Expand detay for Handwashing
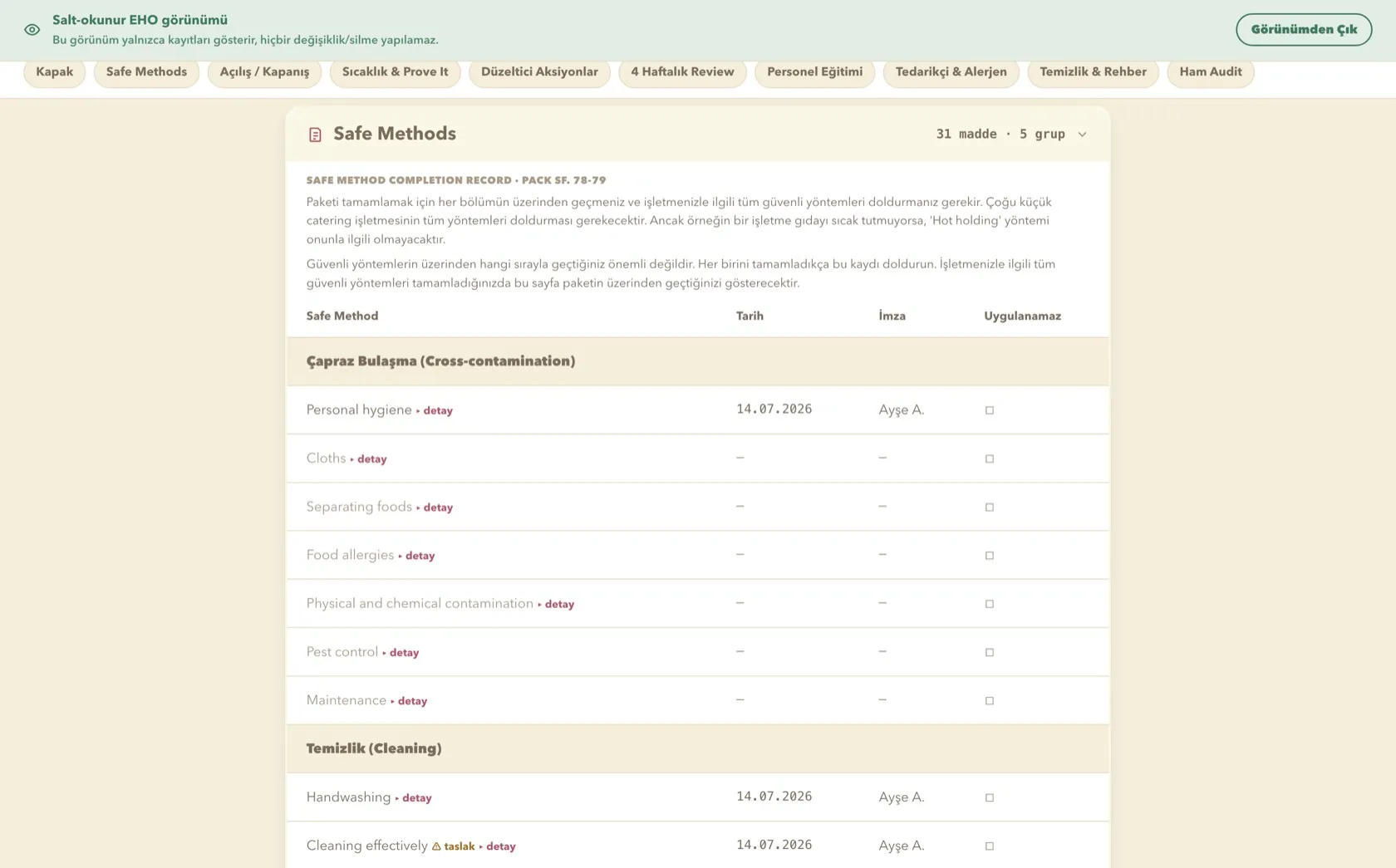This screenshot has height=868, width=1396. pyautogui.click(x=413, y=797)
